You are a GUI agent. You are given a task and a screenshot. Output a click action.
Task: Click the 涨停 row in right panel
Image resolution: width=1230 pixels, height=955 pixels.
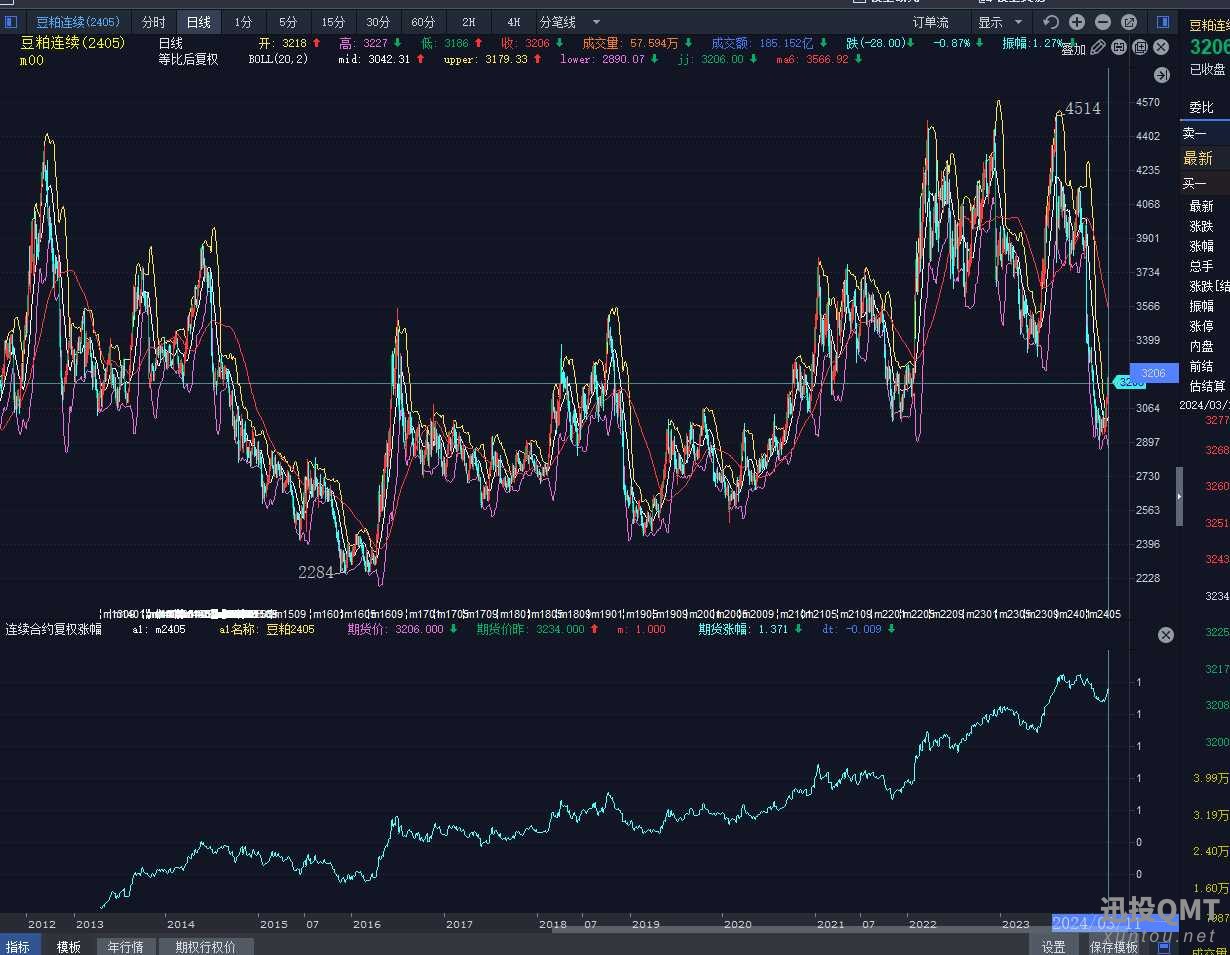[1205, 326]
